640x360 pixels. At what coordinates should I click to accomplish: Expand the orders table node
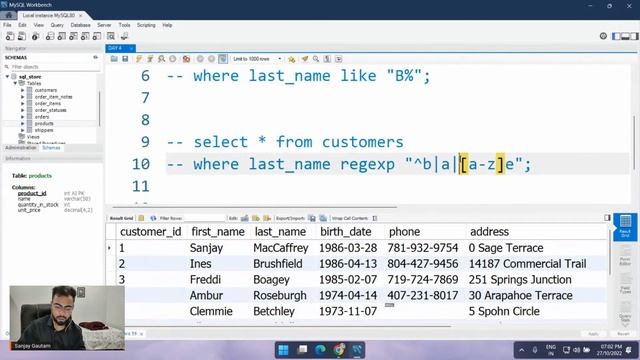pyautogui.click(x=23, y=117)
